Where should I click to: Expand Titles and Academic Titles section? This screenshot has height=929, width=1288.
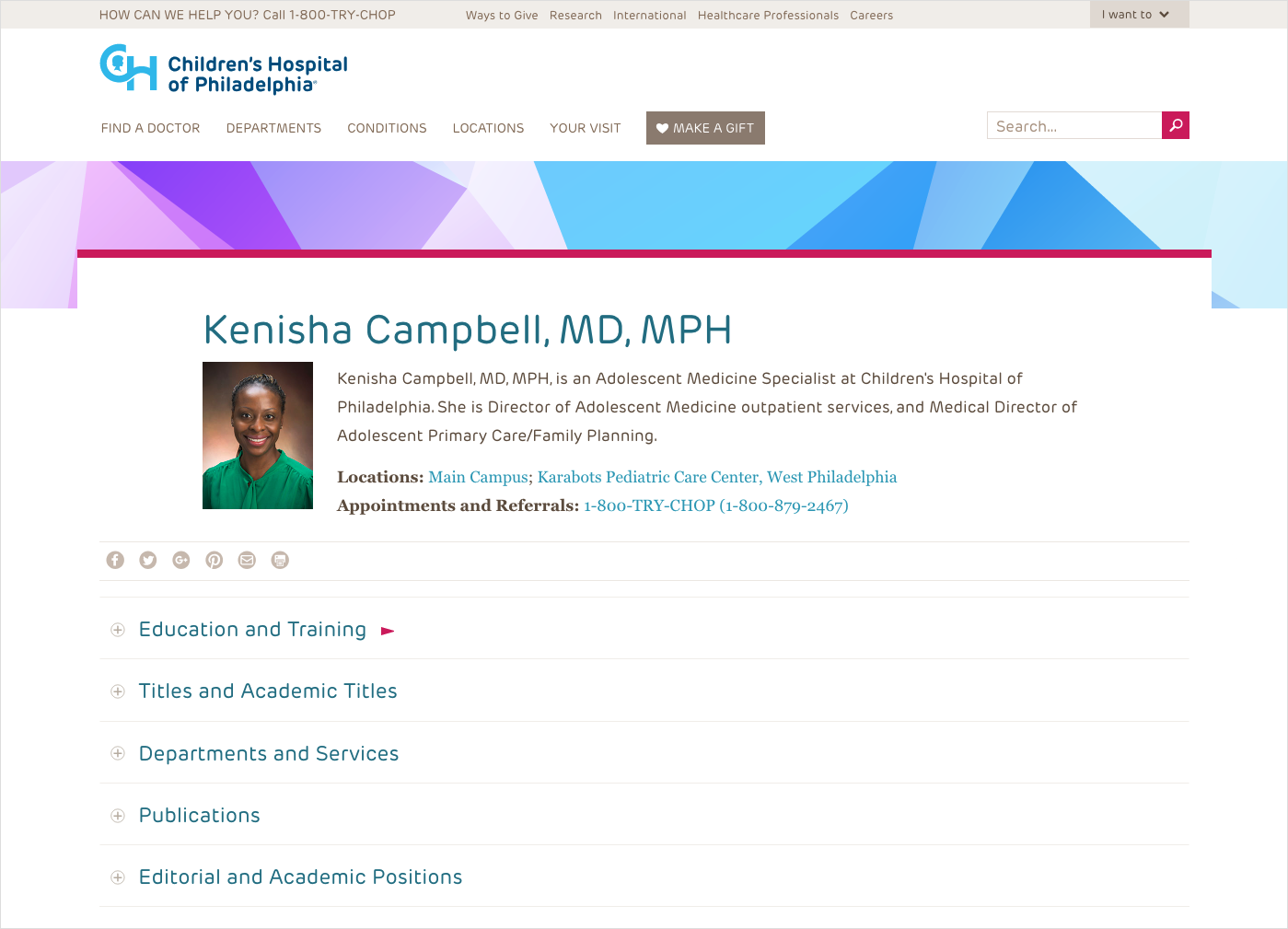(267, 691)
